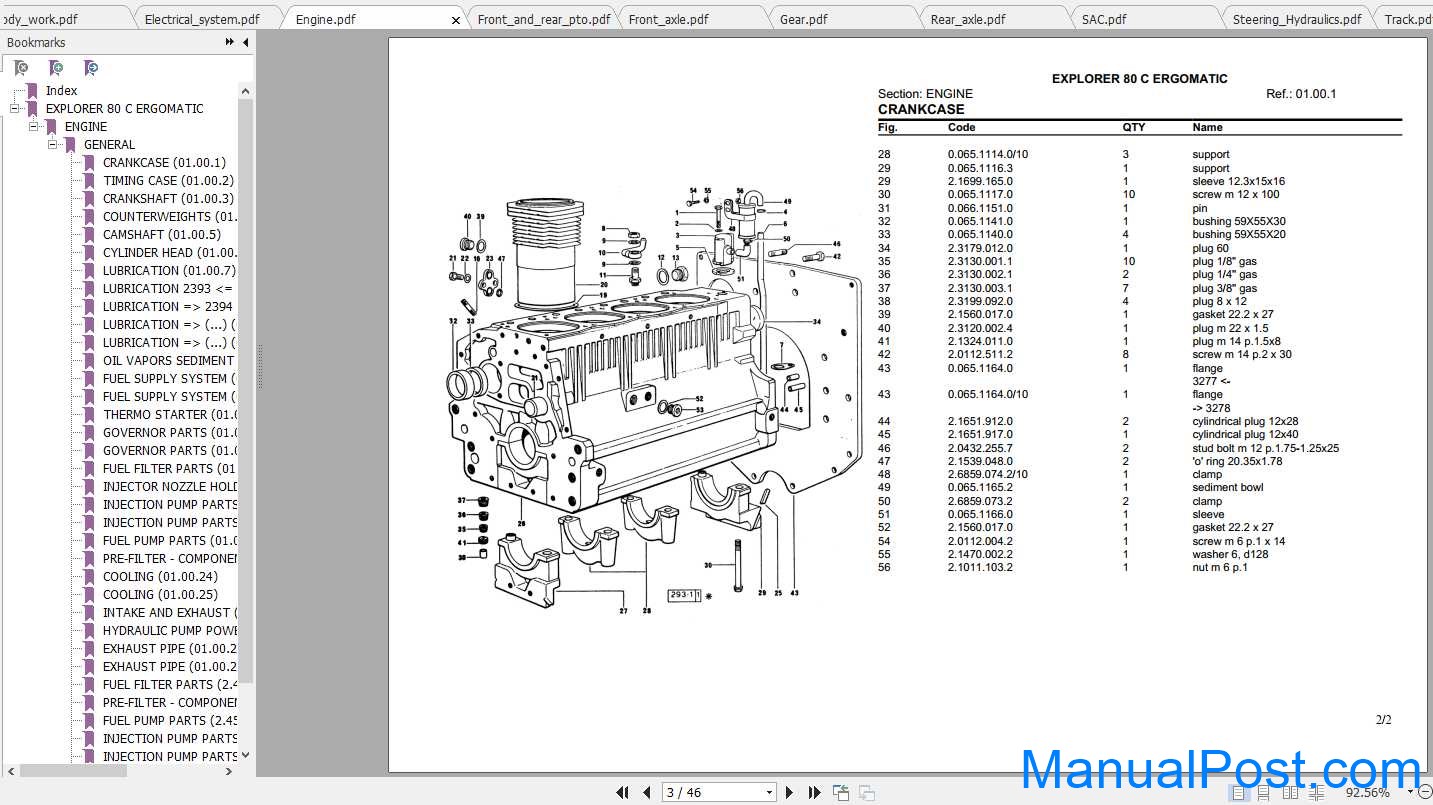Go to the previous page
Screen dimensions: 1433x805
point(647,792)
